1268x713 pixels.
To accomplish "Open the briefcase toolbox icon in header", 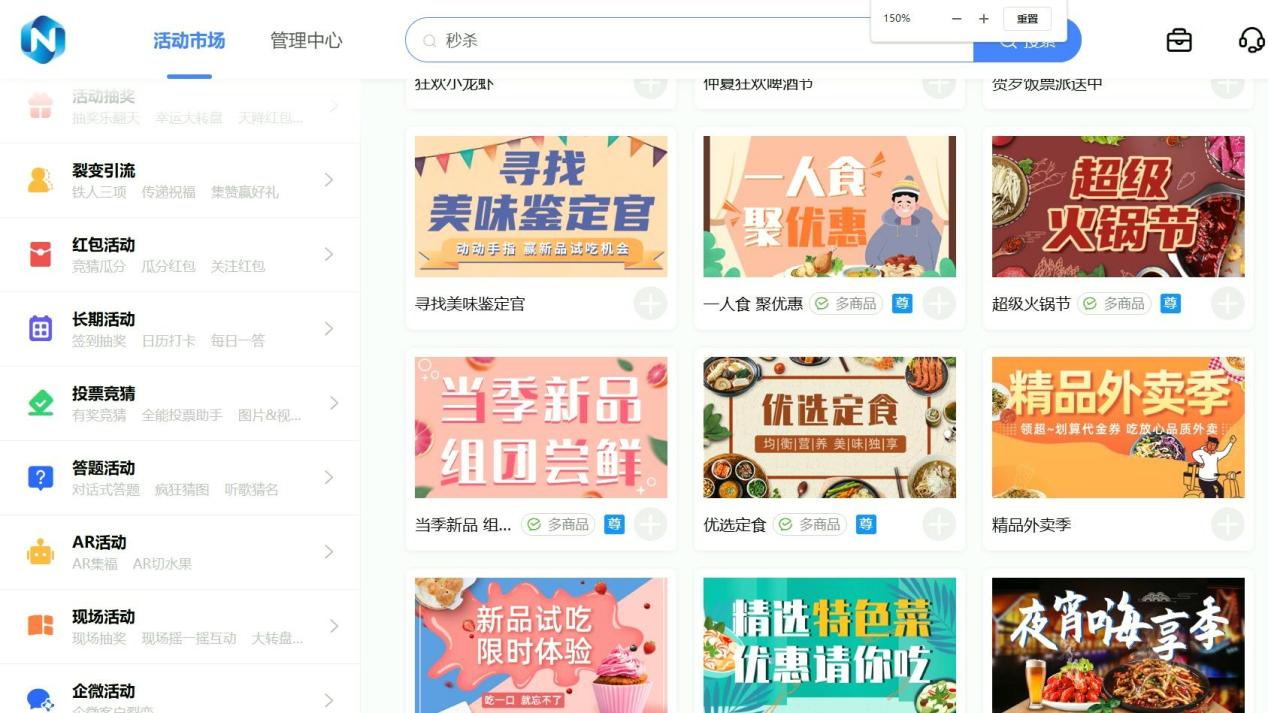I will coord(1179,40).
